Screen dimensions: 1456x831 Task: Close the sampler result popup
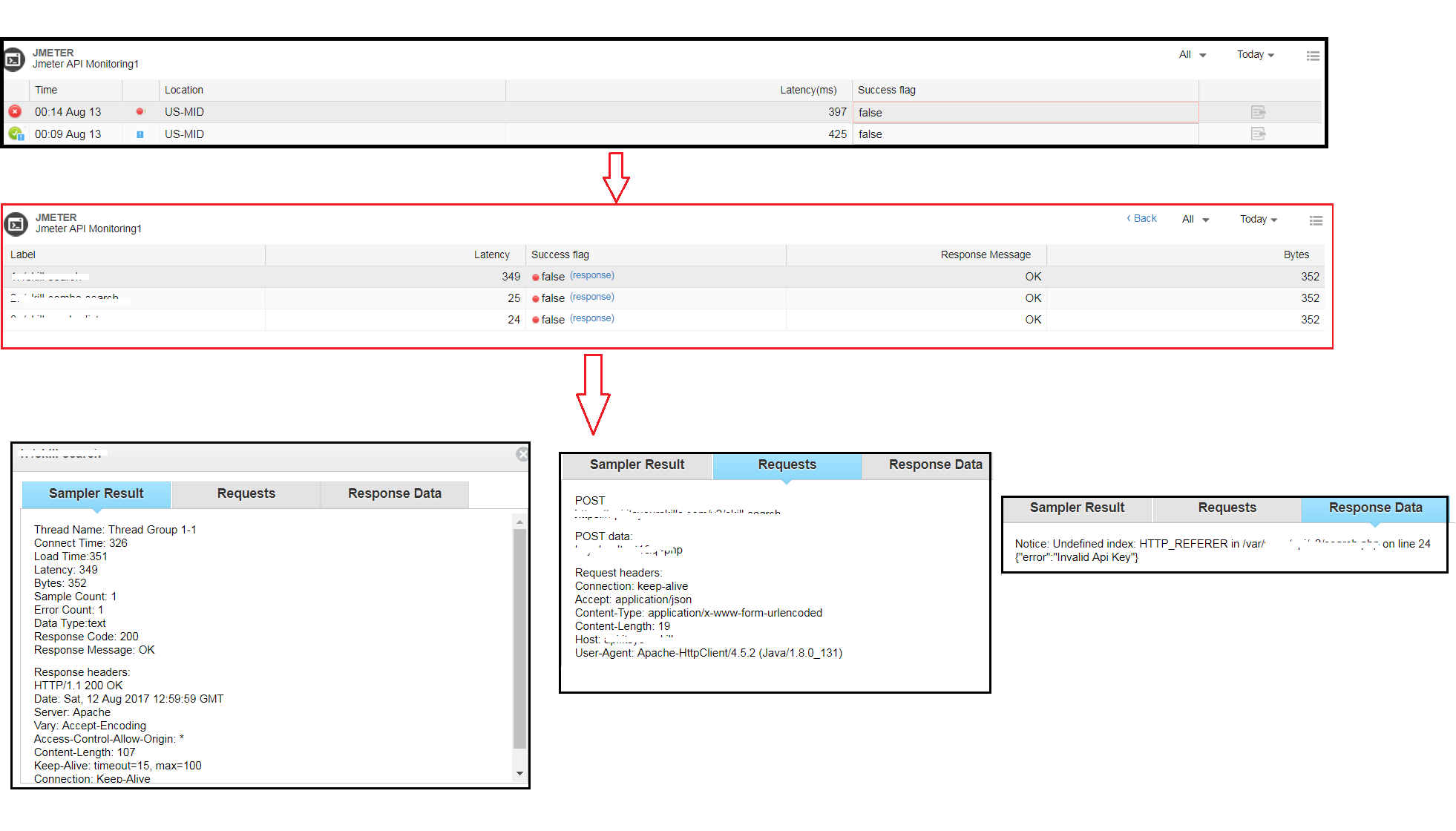[x=522, y=454]
